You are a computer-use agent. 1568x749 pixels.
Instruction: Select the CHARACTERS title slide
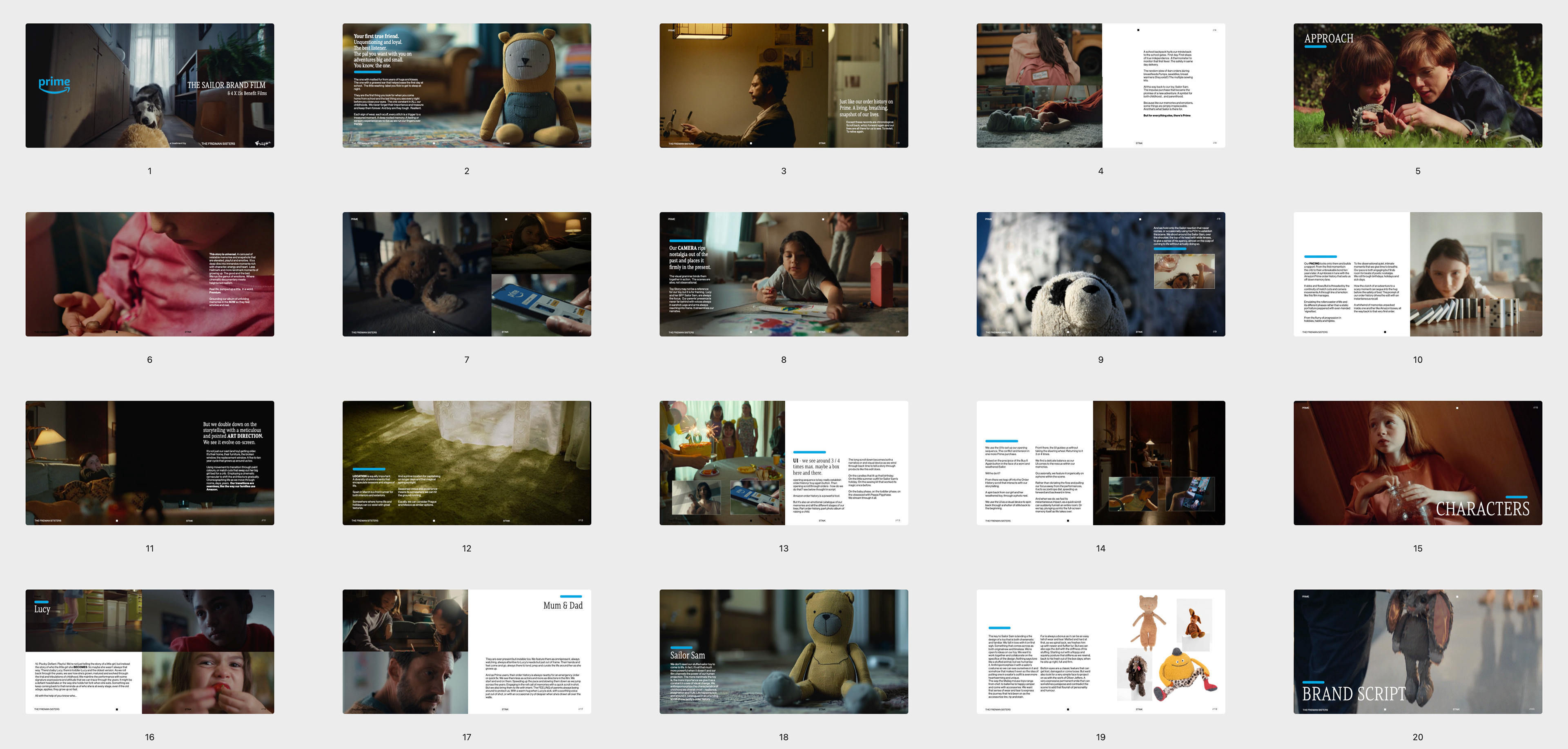coord(1418,463)
